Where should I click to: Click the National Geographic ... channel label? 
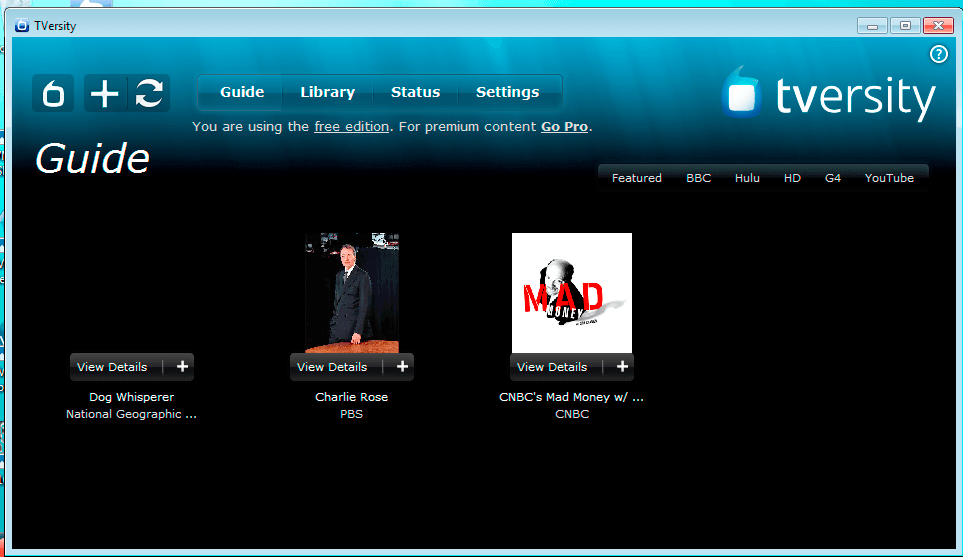(131, 414)
